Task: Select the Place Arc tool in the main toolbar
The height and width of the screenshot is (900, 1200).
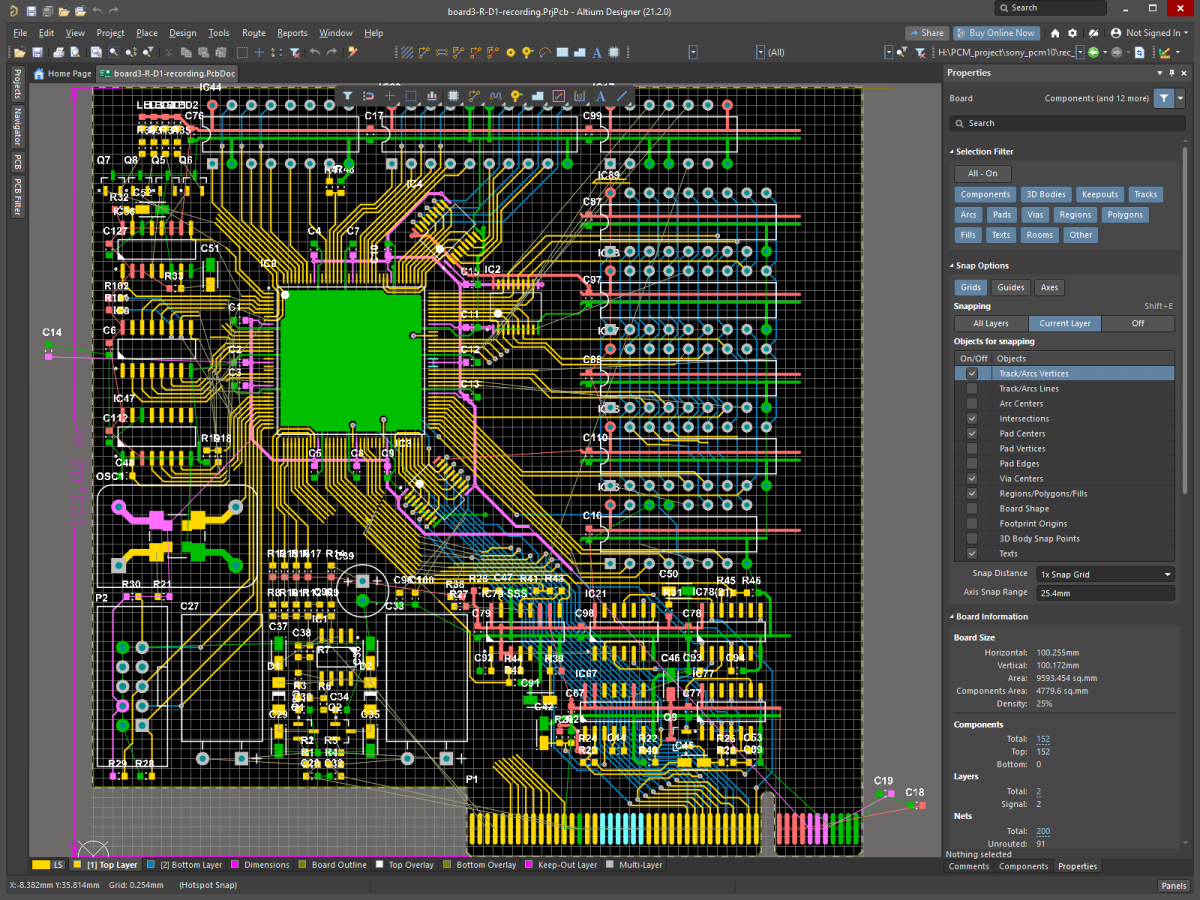Action: [x=545, y=52]
